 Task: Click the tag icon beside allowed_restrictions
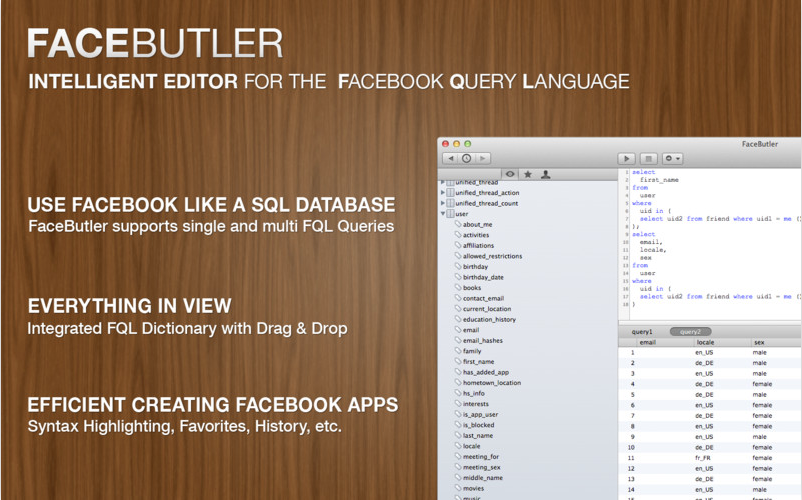[x=458, y=256]
